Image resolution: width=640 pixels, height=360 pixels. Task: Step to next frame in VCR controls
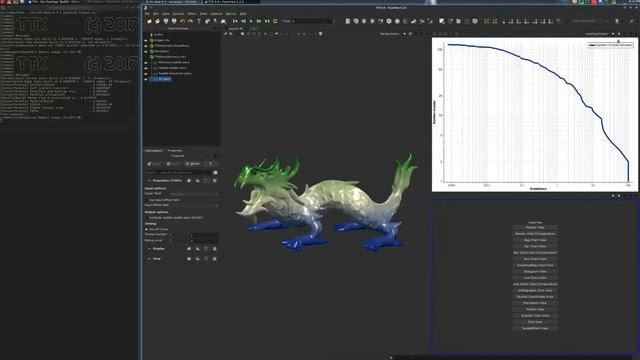(x=259, y=21)
